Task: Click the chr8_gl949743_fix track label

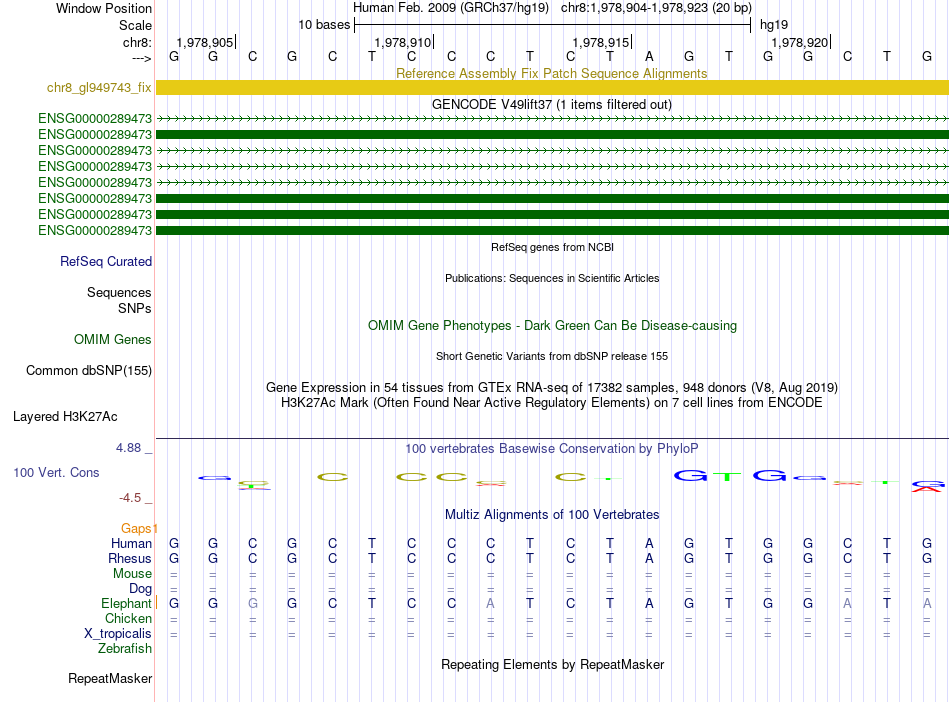Action: click(x=99, y=88)
